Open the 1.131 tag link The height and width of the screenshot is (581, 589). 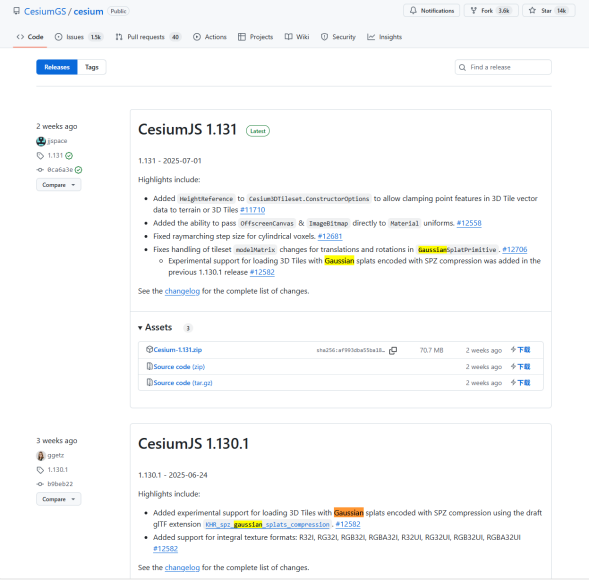click(55, 155)
